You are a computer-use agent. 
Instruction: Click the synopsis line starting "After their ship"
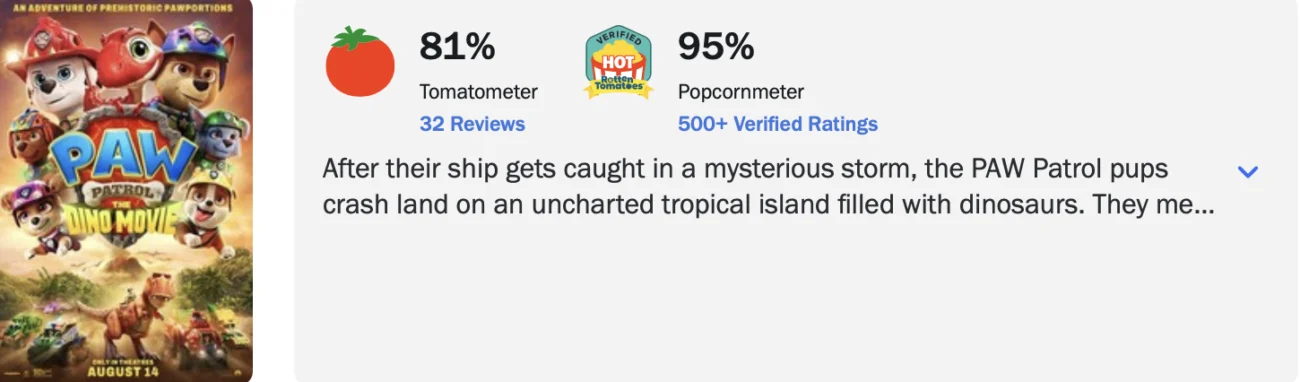(745, 169)
